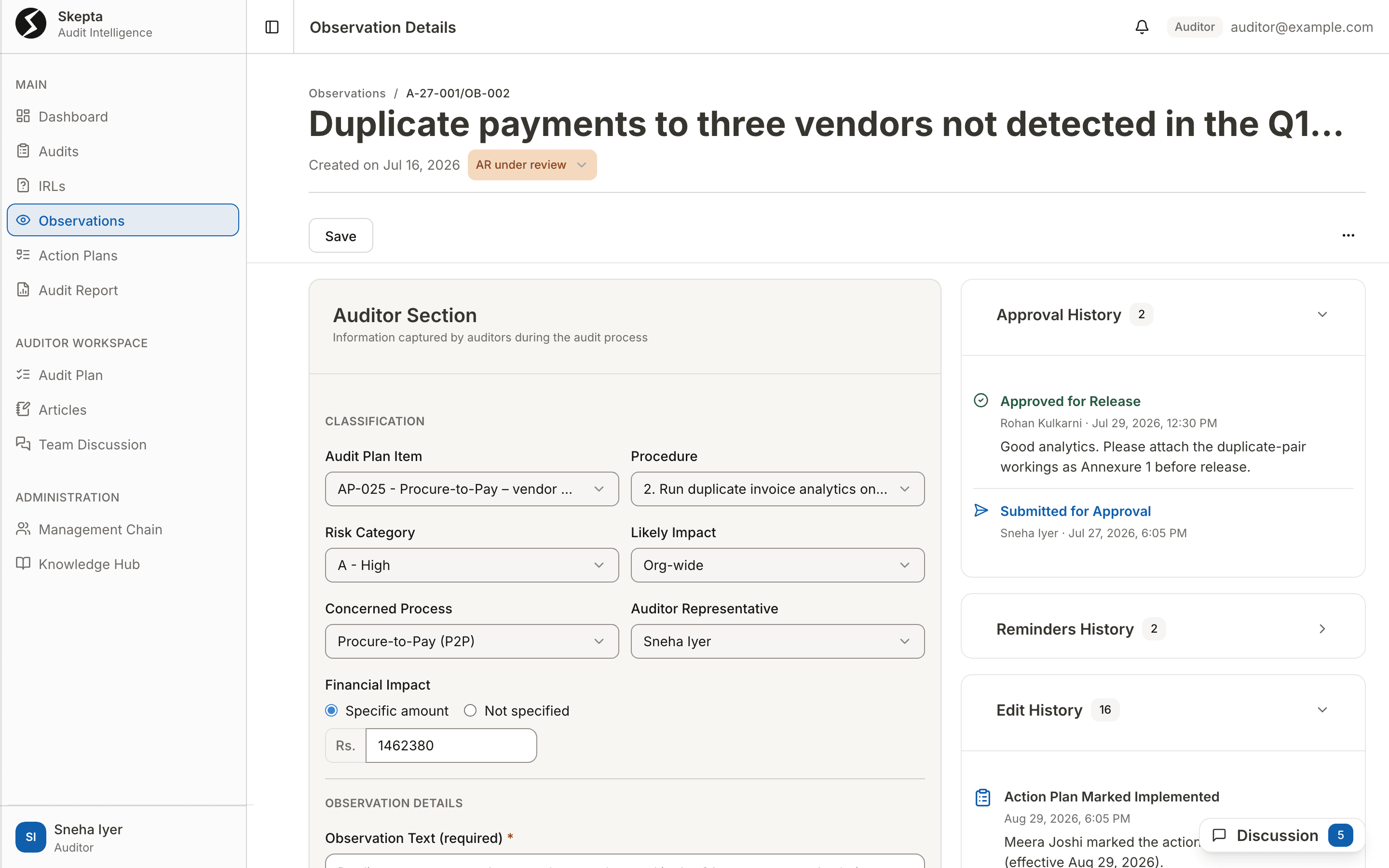Screen dimensions: 1389x868
Task: Open the Procedure dropdown
Action: (x=777, y=489)
